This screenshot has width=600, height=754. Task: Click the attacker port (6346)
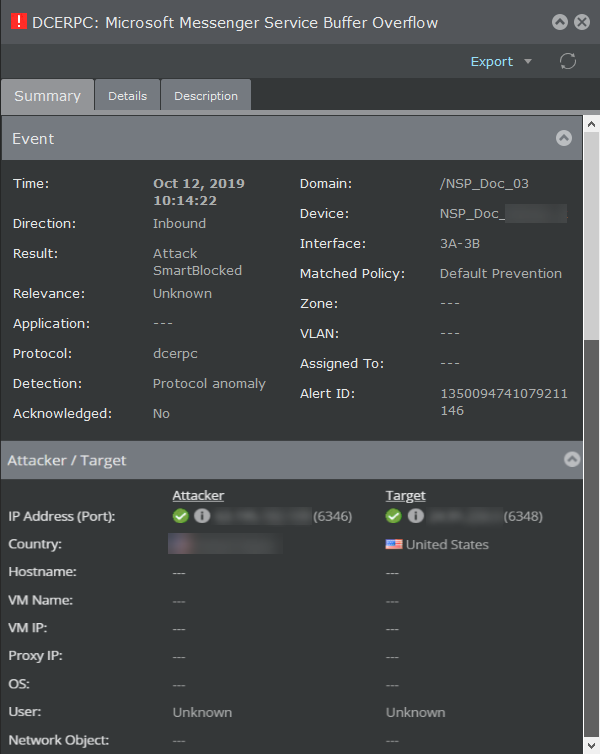tap(333, 516)
